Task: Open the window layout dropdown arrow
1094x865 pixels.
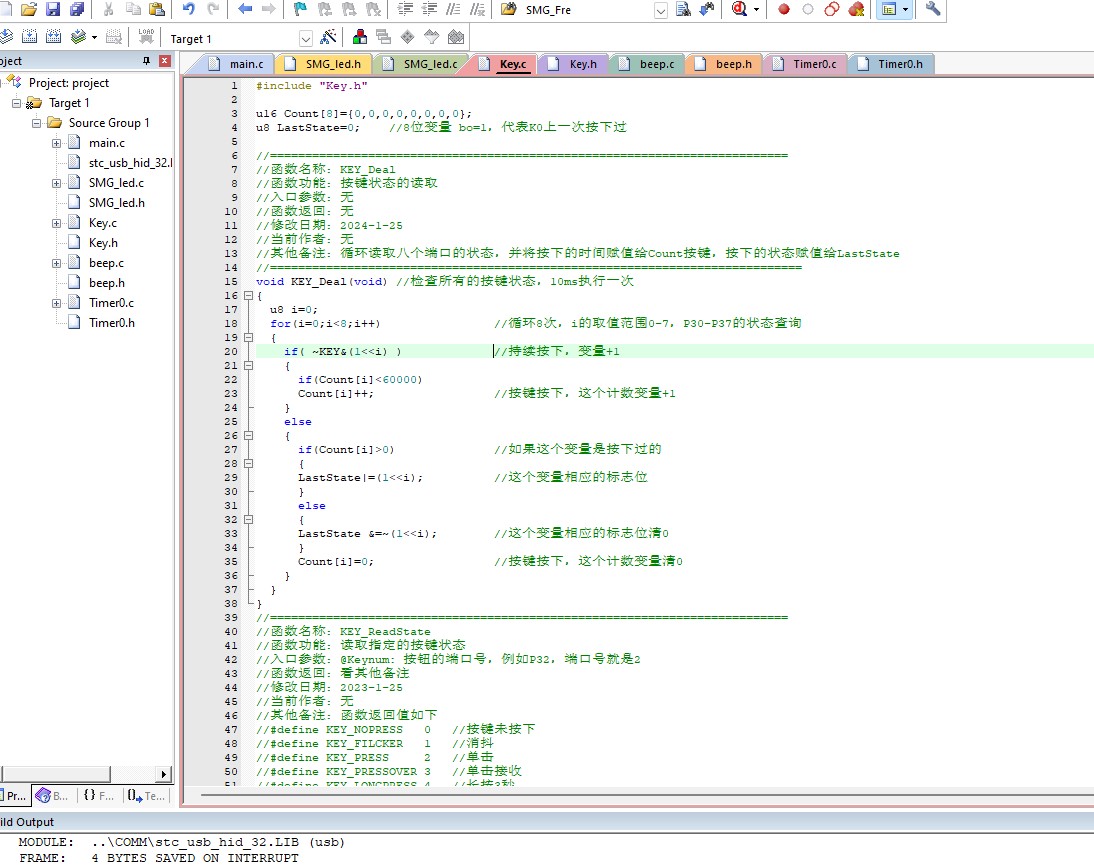Action: (905, 10)
